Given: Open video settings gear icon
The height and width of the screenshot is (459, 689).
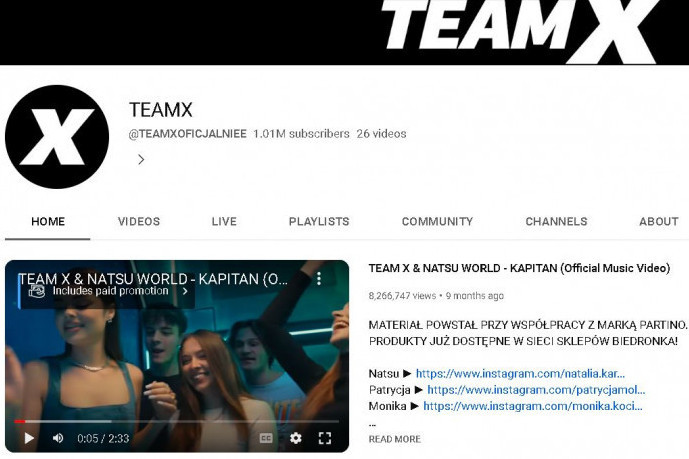Looking at the screenshot, I should (x=296, y=438).
